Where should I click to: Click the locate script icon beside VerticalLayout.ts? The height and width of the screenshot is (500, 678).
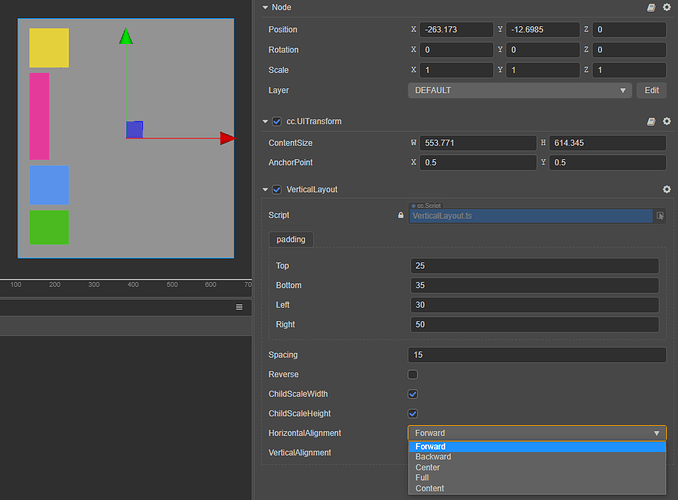click(660, 215)
